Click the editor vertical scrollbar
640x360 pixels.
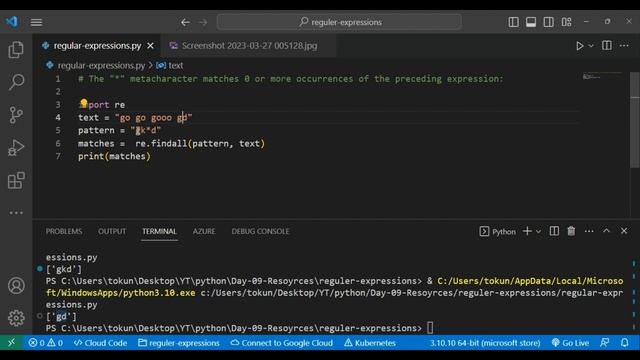point(635,120)
